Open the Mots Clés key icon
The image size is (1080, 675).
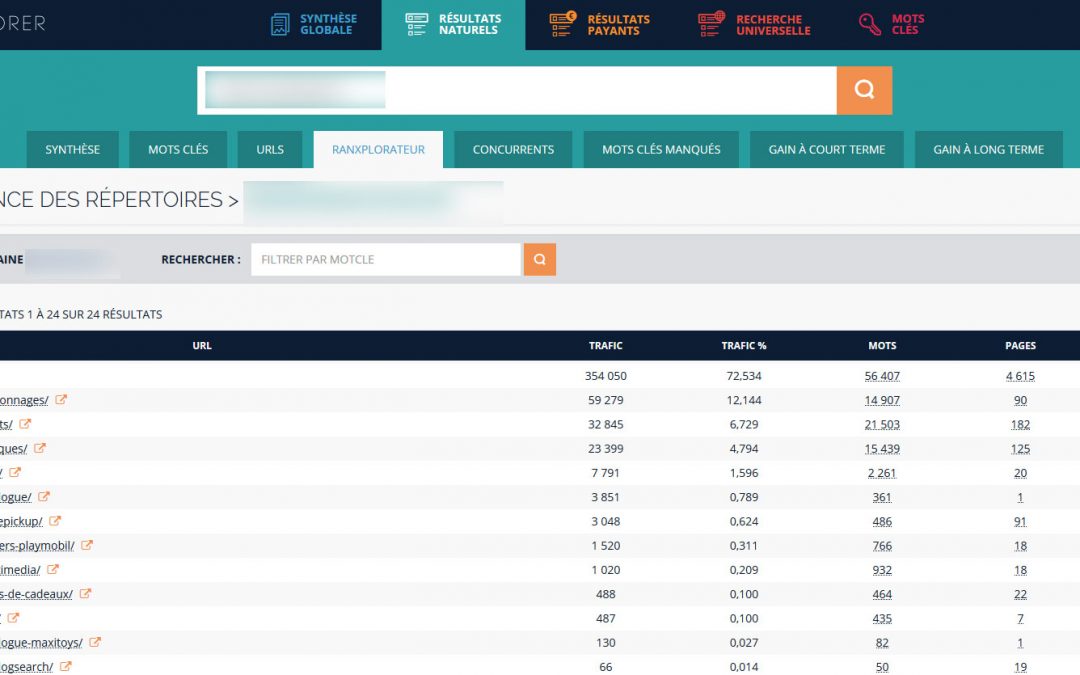coord(869,24)
